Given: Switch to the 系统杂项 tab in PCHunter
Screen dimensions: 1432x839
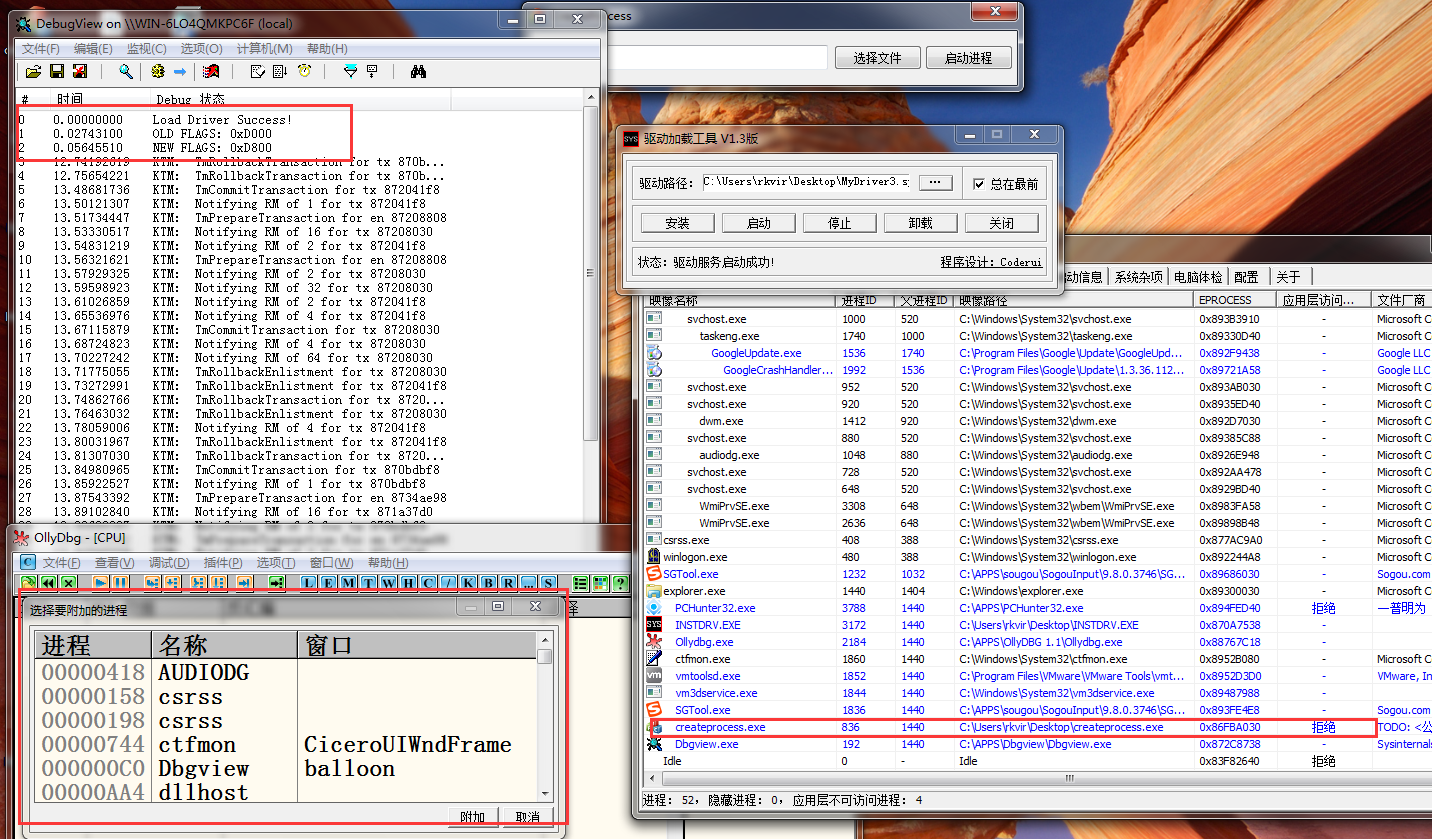Looking at the screenshot, I should (1139, 277).
